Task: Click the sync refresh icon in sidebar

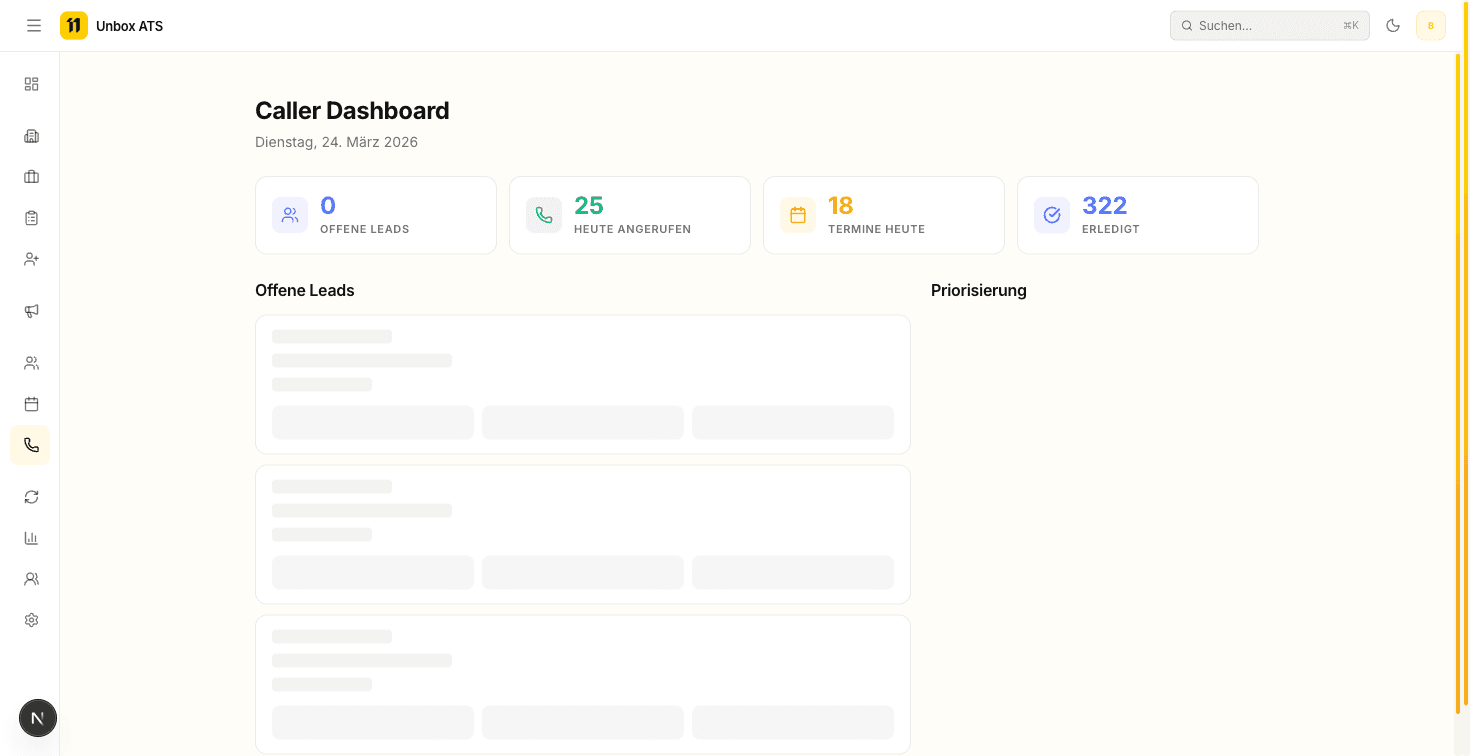Action: (x=30, y=496)
